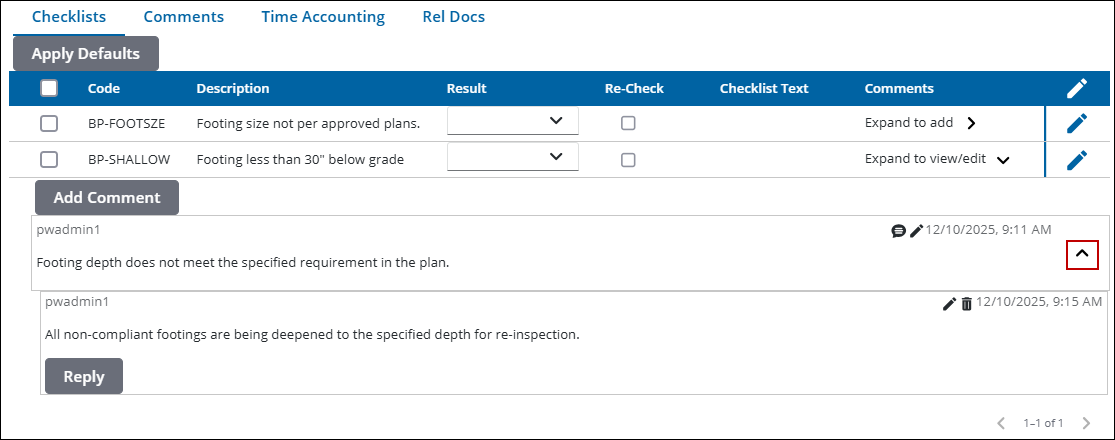The image size is (1115, 440).
Task: Toggle the select-all checkbox in the header
Action: tap(49, 88)
